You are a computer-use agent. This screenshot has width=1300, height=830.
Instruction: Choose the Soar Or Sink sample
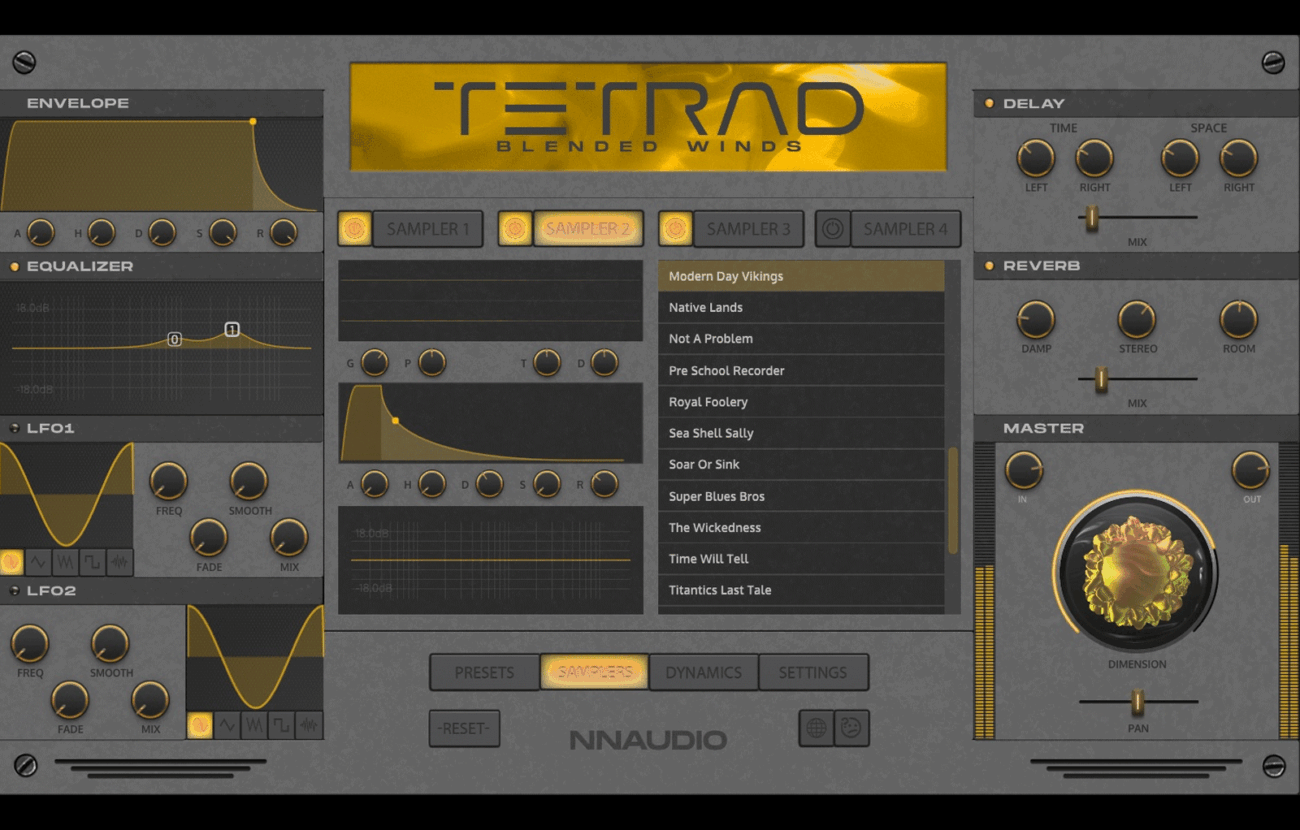click(x=801, y=464)
